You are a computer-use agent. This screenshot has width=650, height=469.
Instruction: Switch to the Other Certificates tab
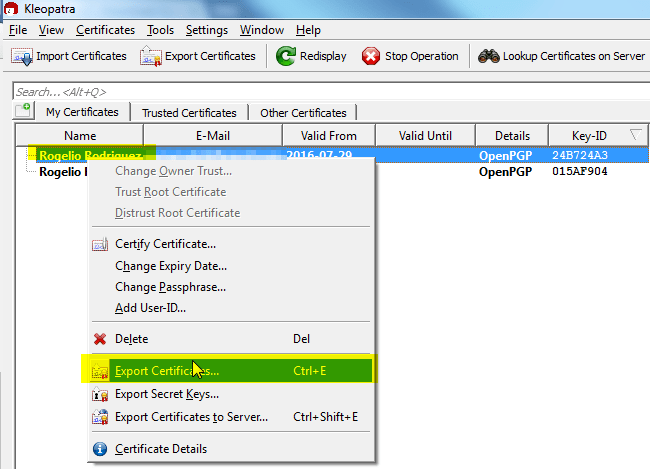302,113
